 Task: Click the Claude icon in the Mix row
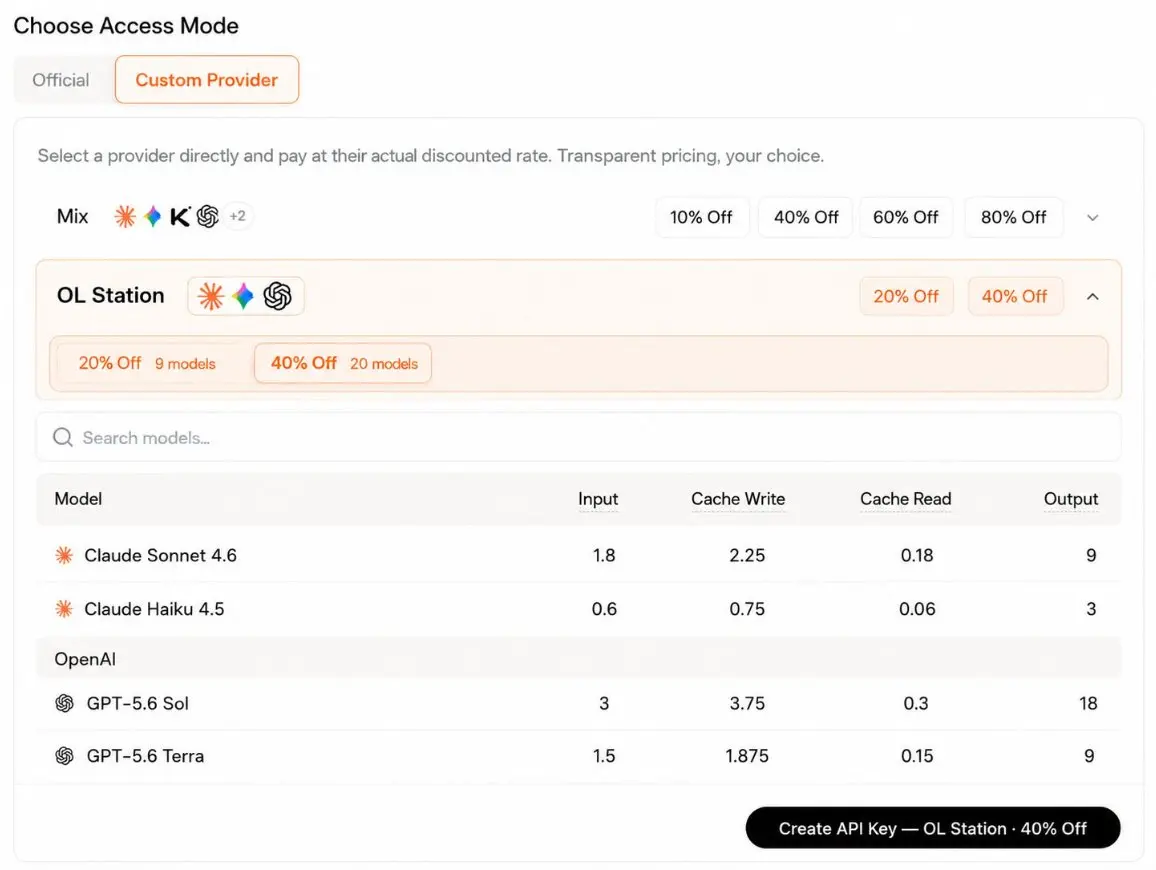(x=125, y=216)
